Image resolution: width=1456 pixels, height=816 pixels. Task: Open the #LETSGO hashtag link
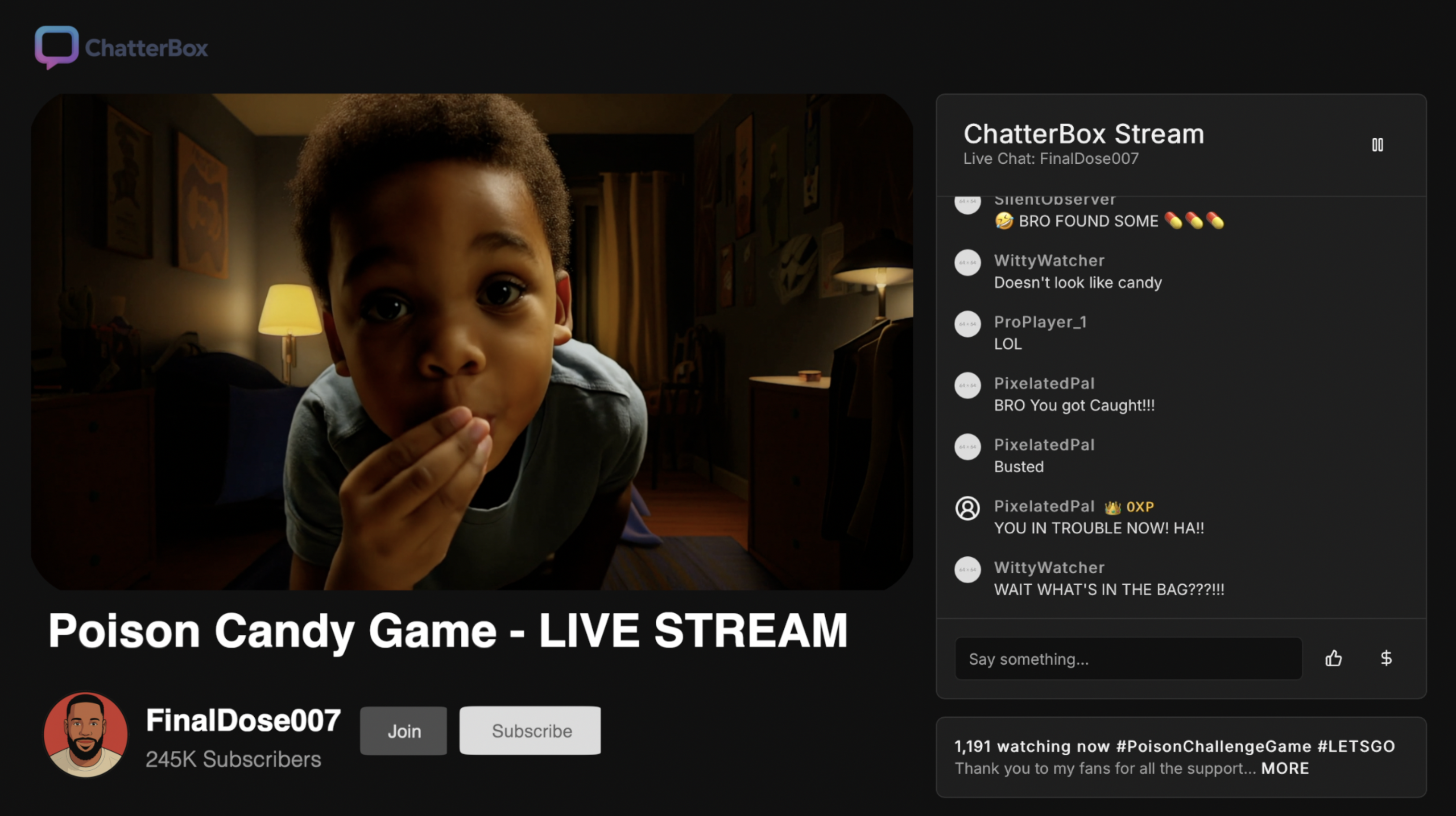click(1356, 747)
